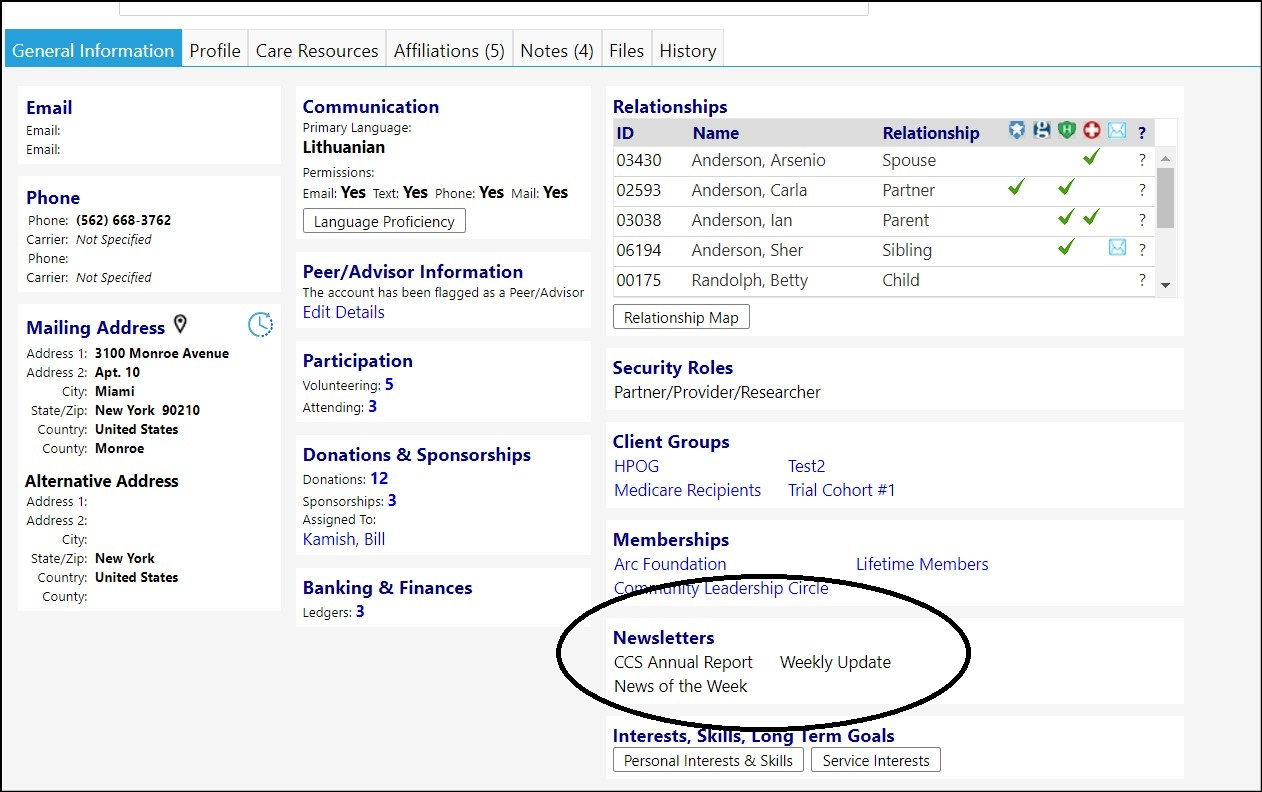
Task: Open the Community Leadership Circle membership
Action: click(x=721, y=588)
